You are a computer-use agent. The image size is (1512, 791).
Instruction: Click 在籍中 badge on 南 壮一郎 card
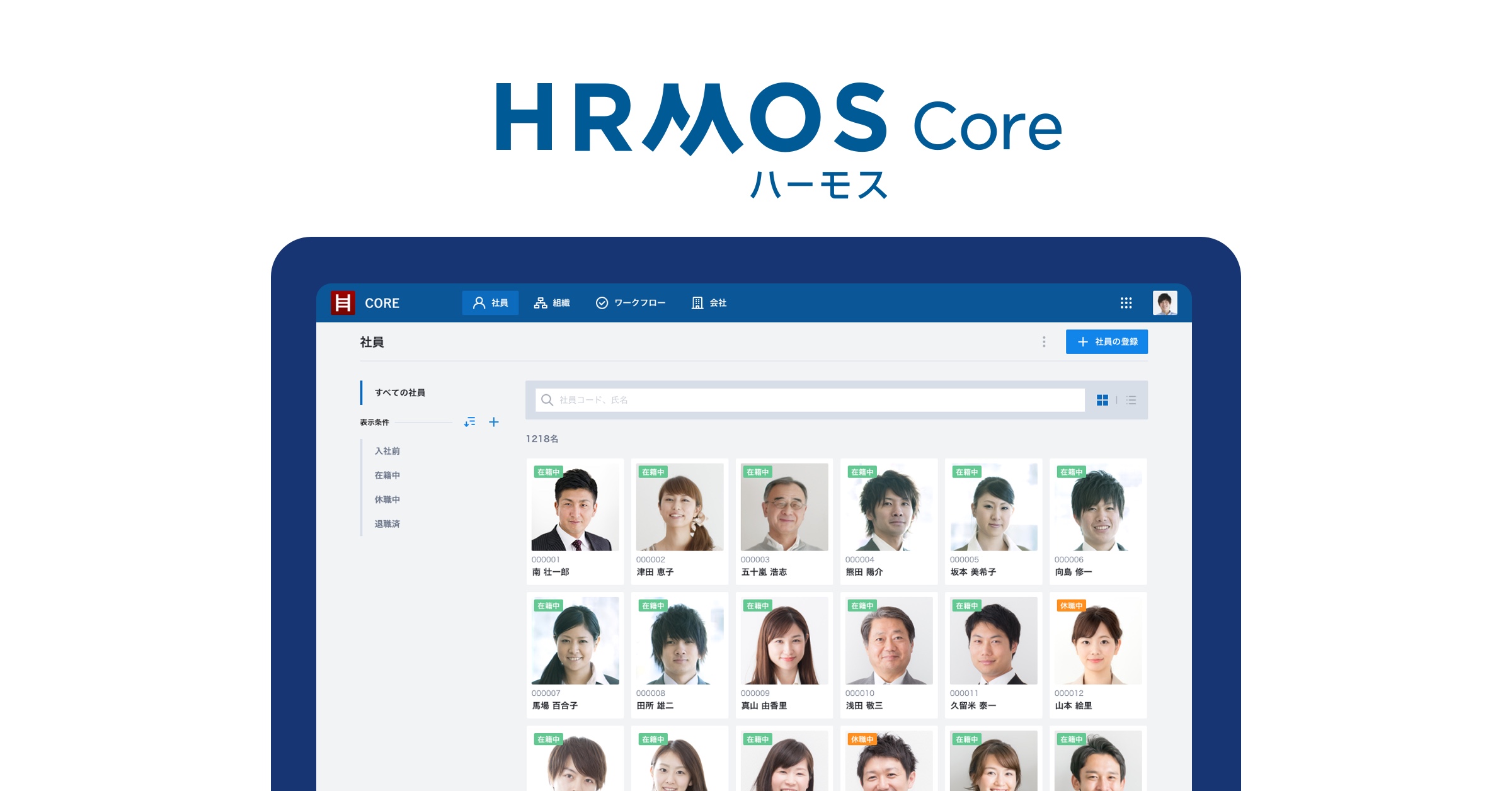coord(548,472)
